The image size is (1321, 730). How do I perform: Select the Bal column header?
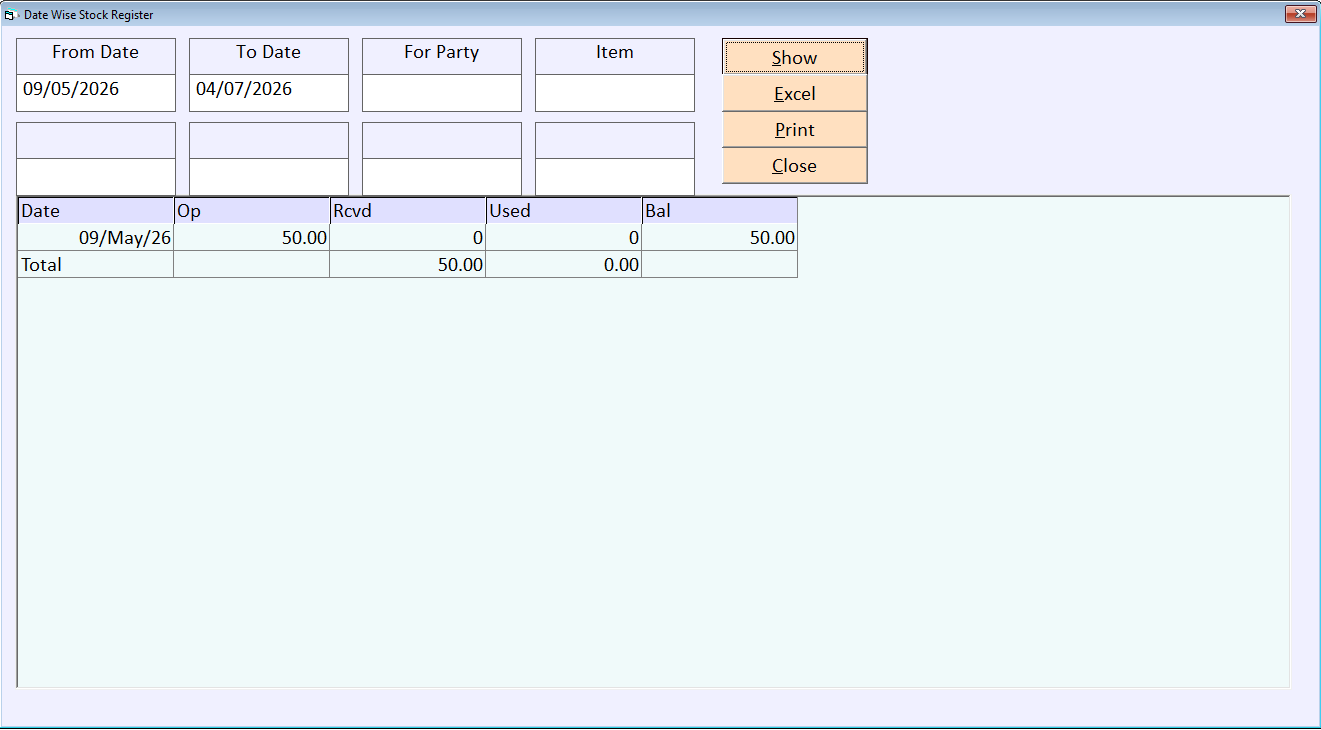tap(720, 211)
